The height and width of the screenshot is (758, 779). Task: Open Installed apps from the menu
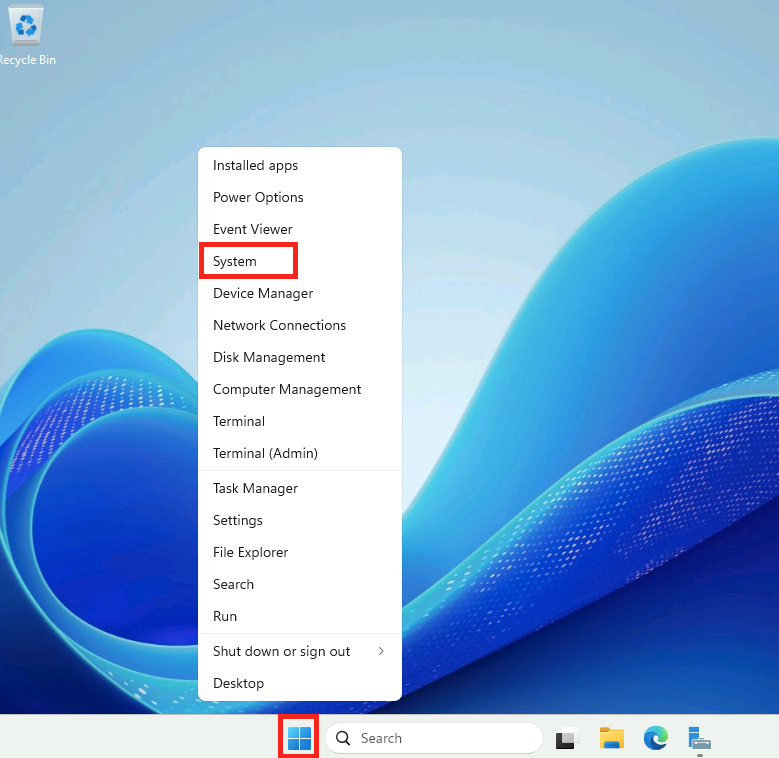click(x=300, y=165)
